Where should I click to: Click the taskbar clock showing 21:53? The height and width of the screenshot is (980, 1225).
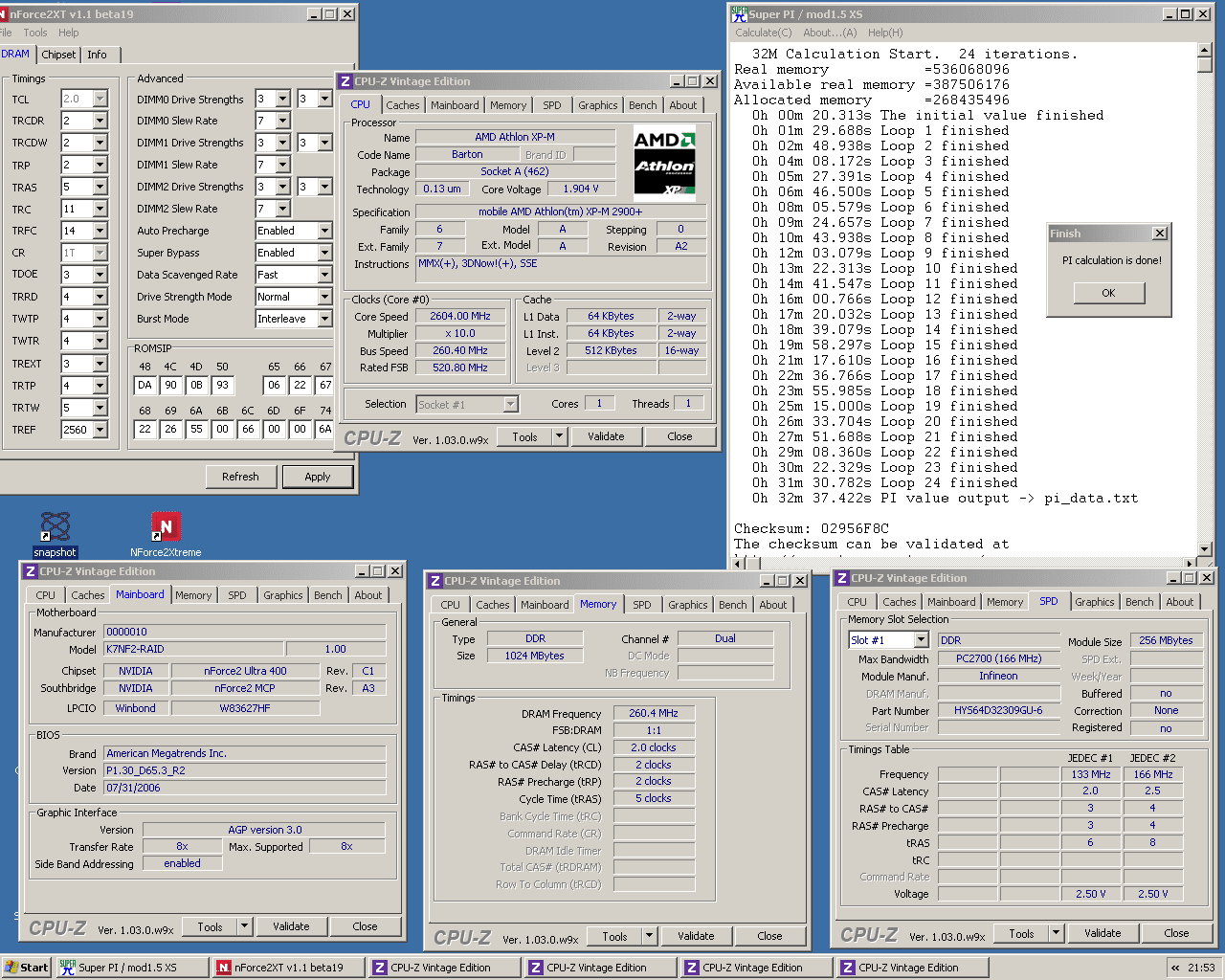click(1201, 968)
